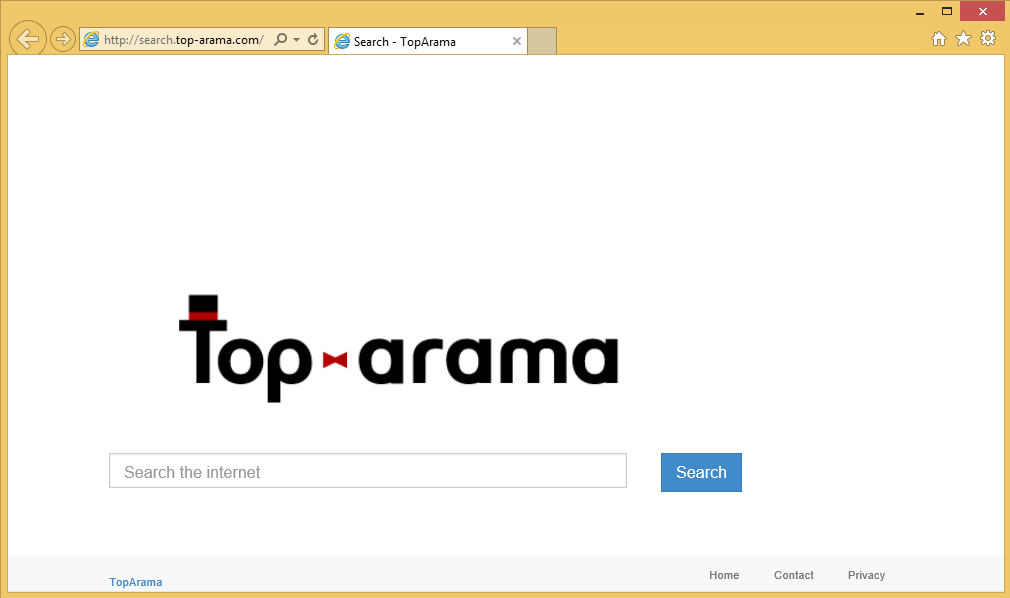Click the Top-arama logo

coord(398,349)
